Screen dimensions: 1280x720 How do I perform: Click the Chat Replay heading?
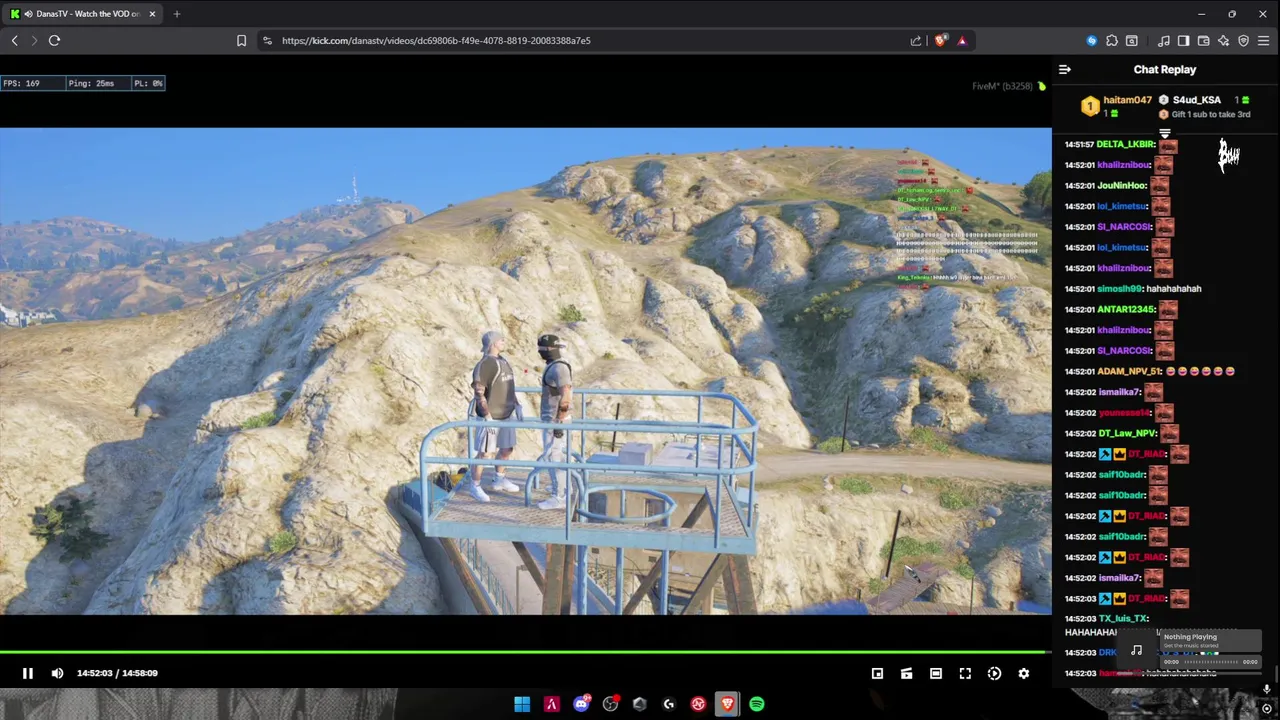[1164, 70]
